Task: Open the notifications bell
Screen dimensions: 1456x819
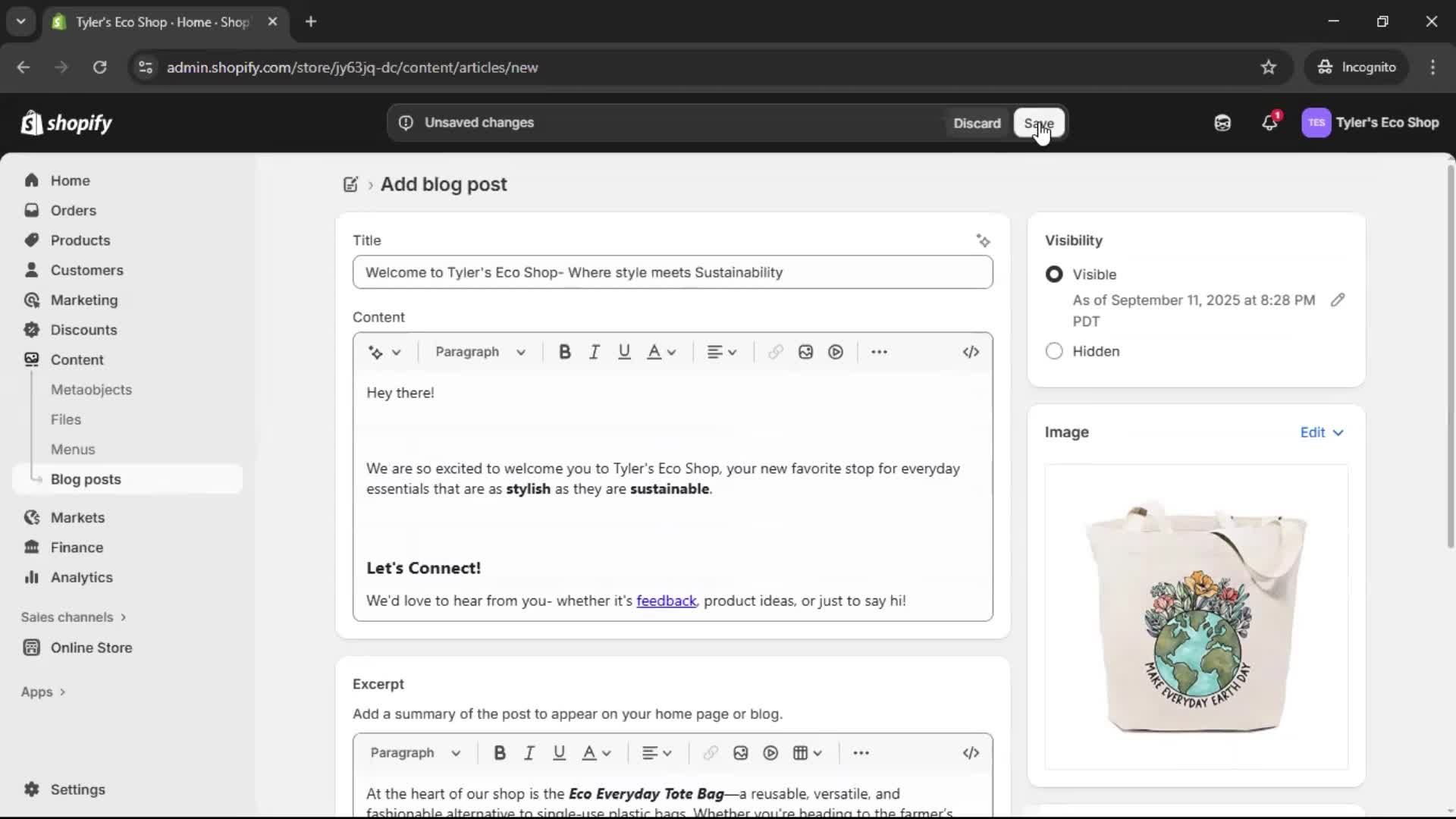Action: click(x=1270, y=122)
